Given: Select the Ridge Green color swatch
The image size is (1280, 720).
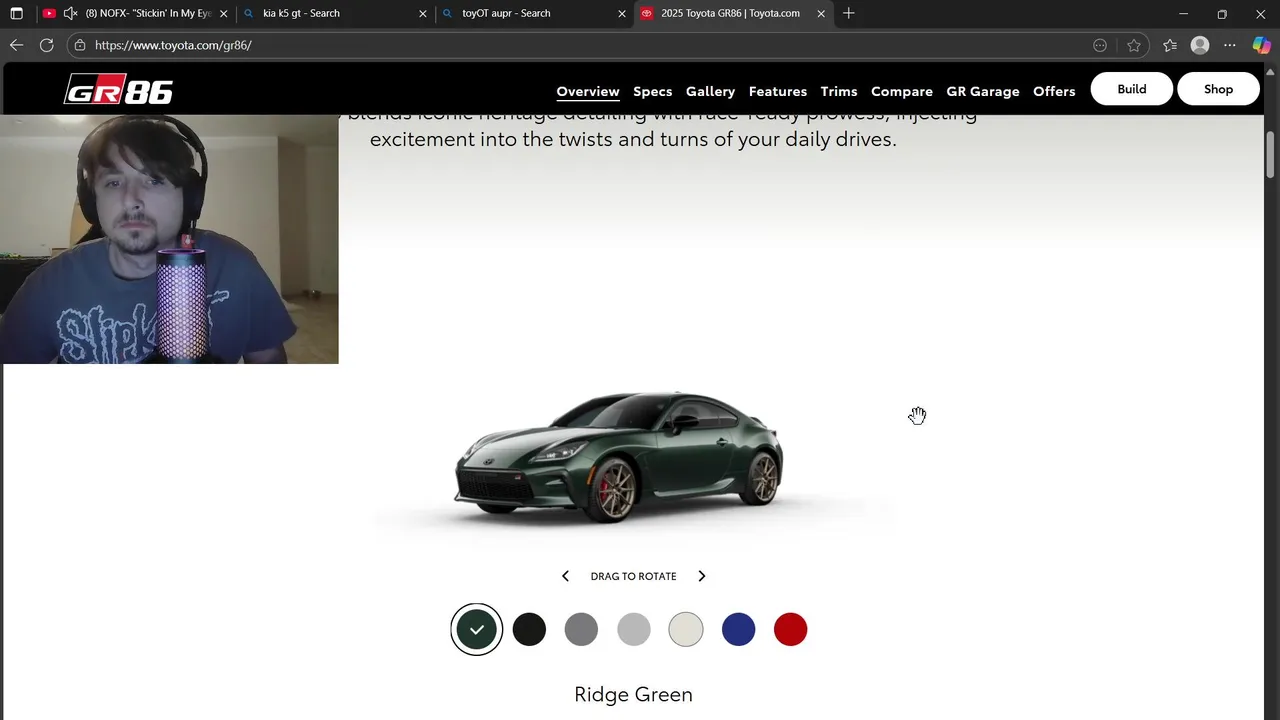Looking at the screenshot, I should [x=477, y=629].
